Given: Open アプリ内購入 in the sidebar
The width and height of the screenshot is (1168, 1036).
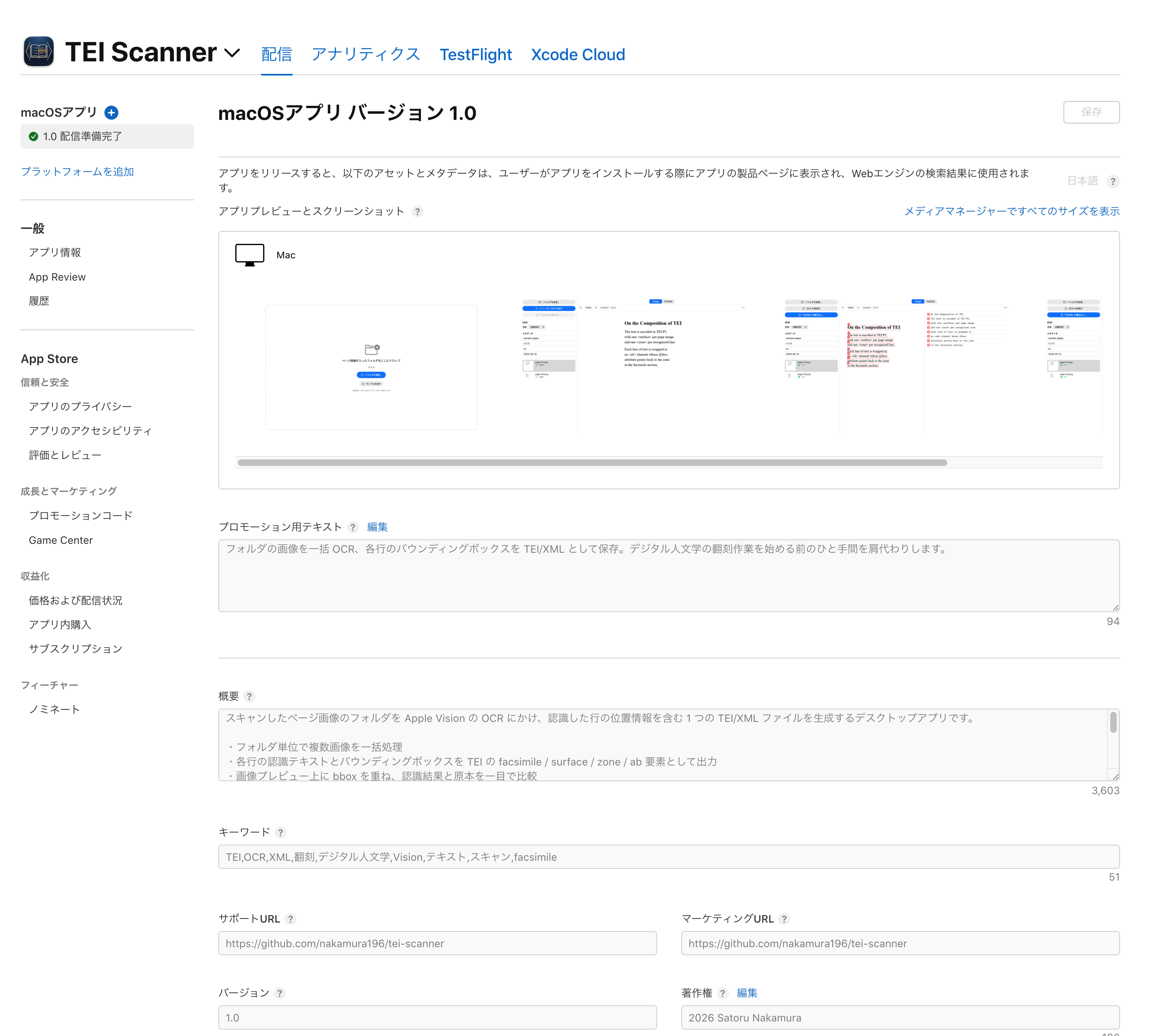Looking at the screenshot, I should point(60,624).
